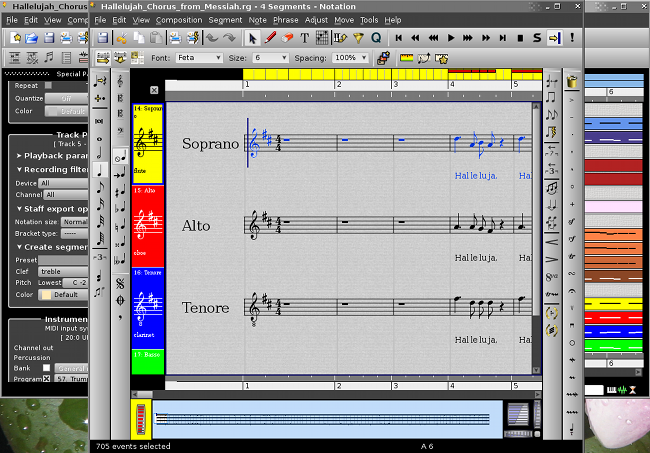This screenshot has width=650, height=453.
Task: Click the Stop playback button
Action: 520,38
